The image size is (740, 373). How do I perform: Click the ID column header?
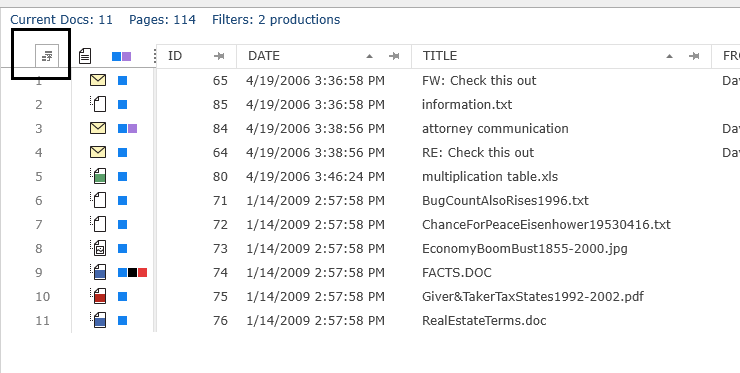click(175, 56)
